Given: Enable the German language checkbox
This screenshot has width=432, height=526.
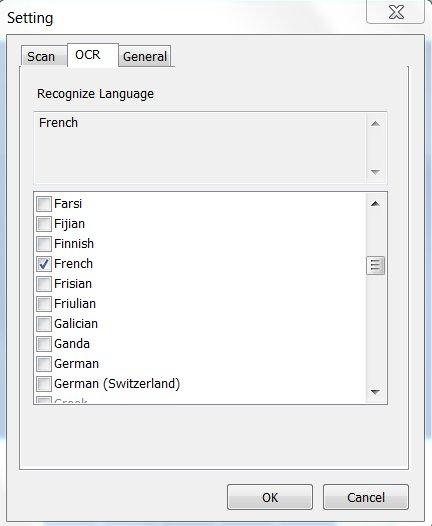Looking at the screenshot, I should [x=44, y=364].
